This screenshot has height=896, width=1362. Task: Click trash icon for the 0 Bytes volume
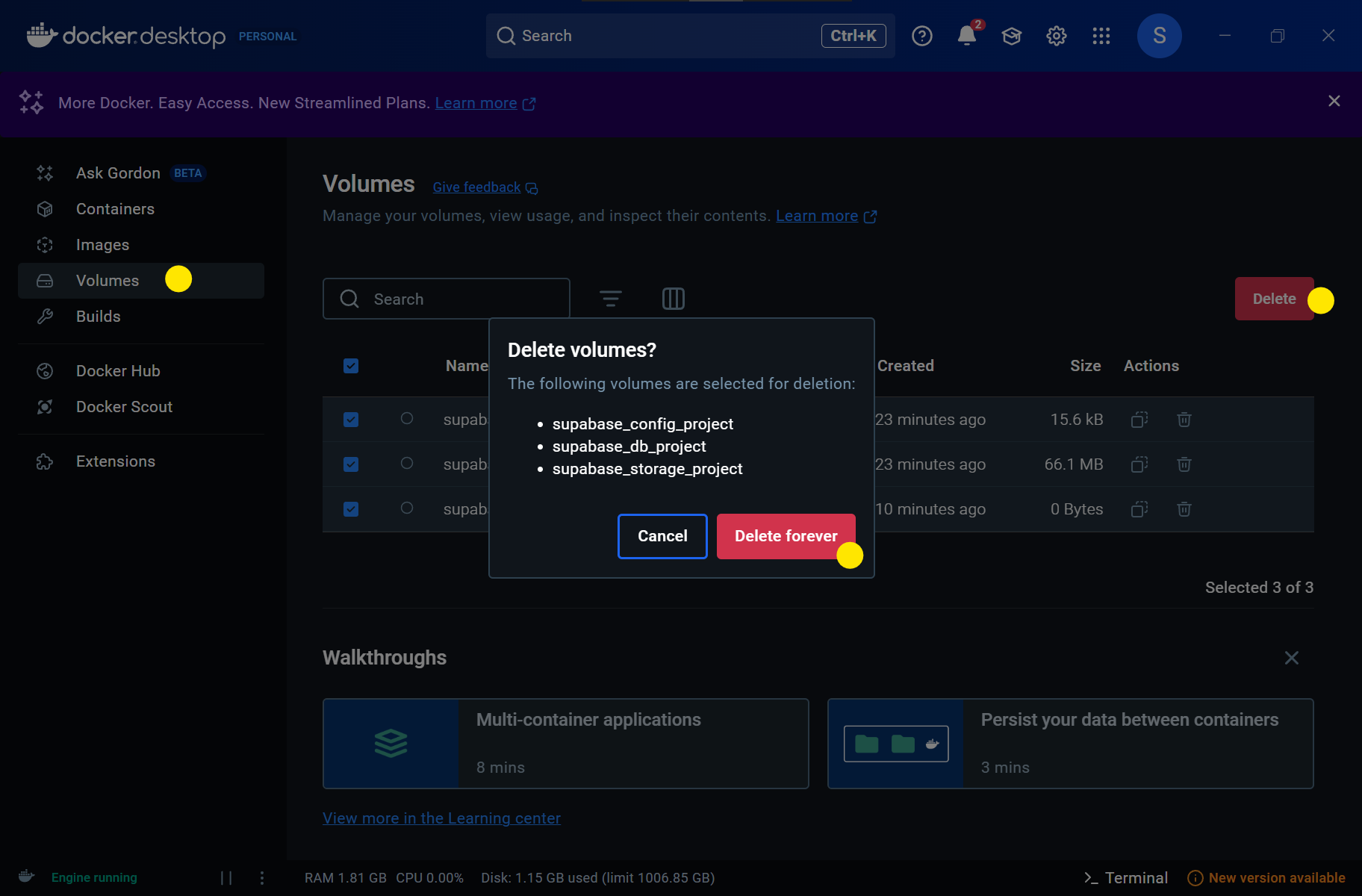(x=1184, y=509)
